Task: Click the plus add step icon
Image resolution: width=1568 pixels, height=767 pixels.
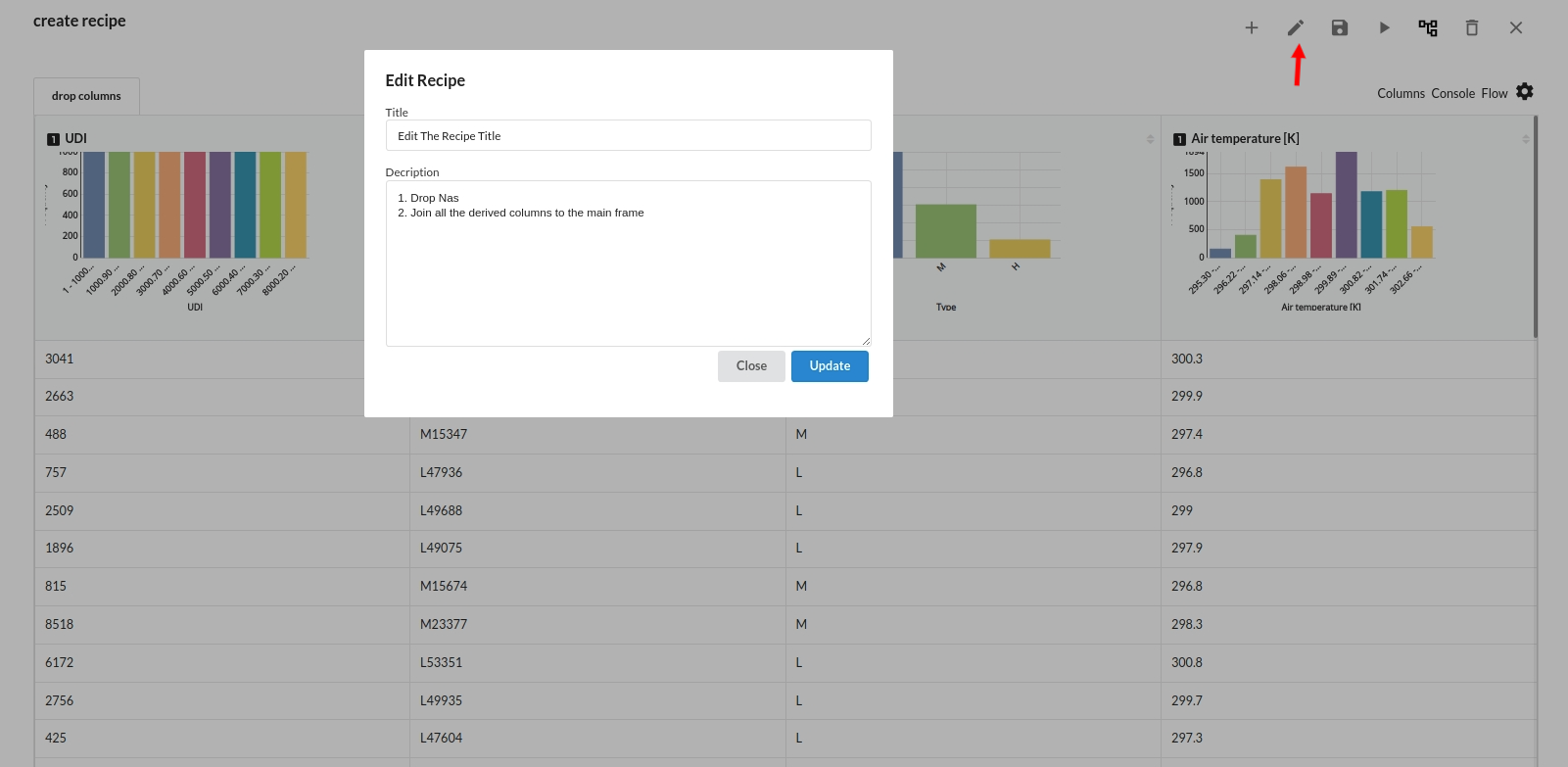Action: [x=1251, y=27]
